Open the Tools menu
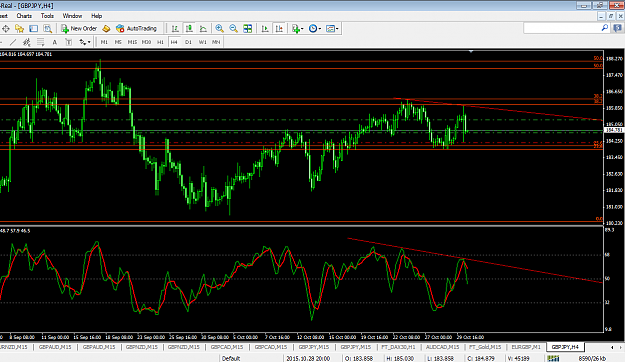625x362 pixels. pos(47,16)
